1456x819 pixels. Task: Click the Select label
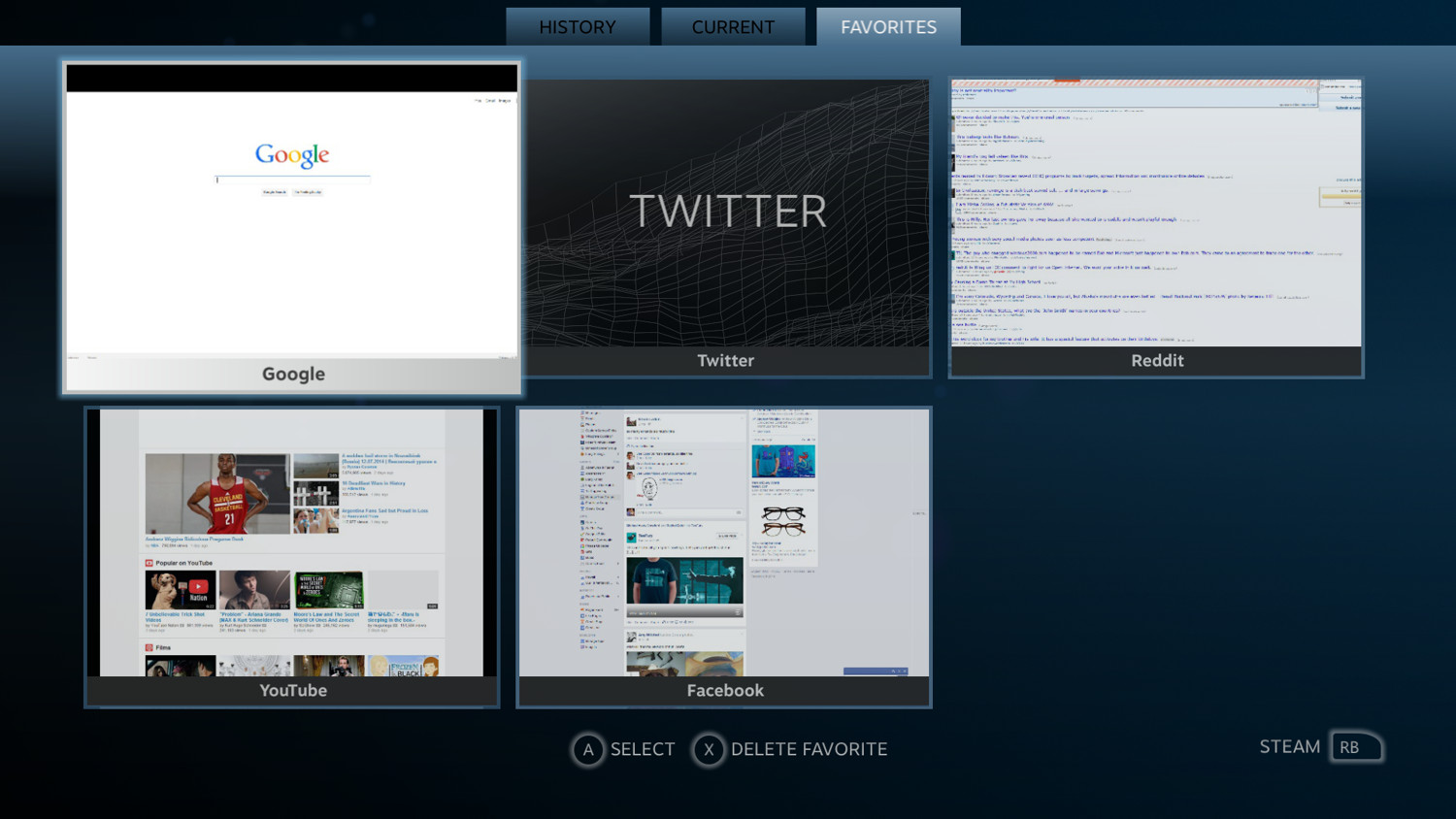643,749
